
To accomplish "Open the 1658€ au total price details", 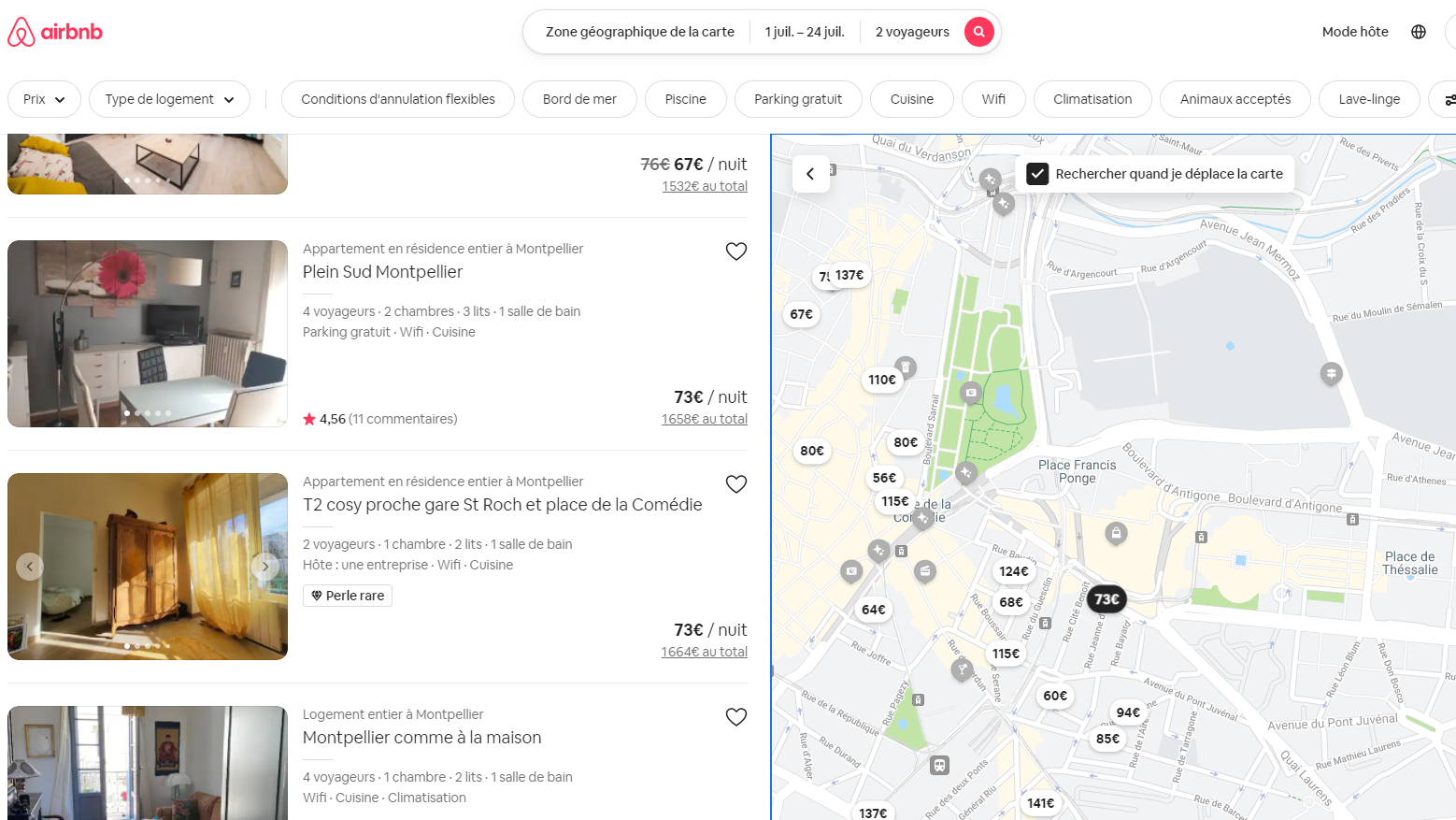I will [x=704, y=419].
